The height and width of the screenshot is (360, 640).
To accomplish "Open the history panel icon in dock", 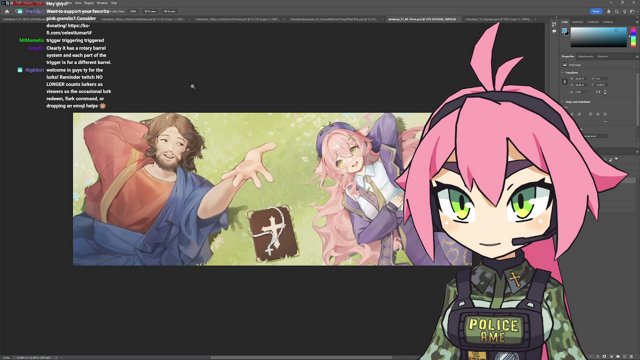I will pyautogui.click(x=554, y=24).
